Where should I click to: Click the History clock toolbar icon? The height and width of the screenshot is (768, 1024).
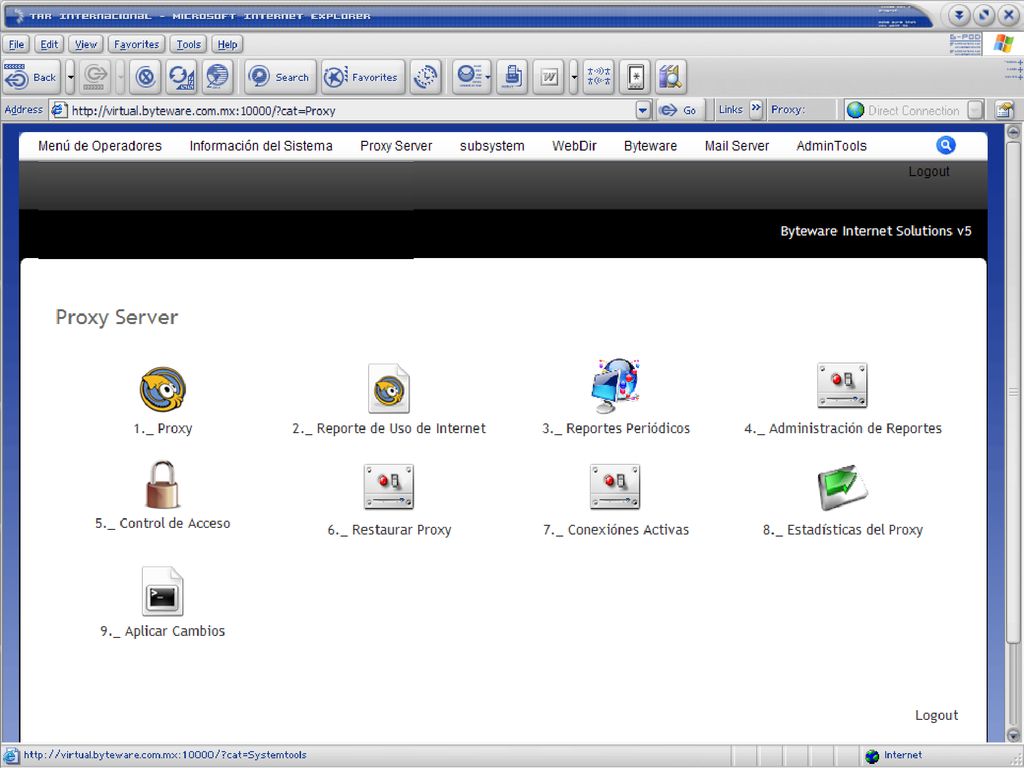click(x=426, y=77)
